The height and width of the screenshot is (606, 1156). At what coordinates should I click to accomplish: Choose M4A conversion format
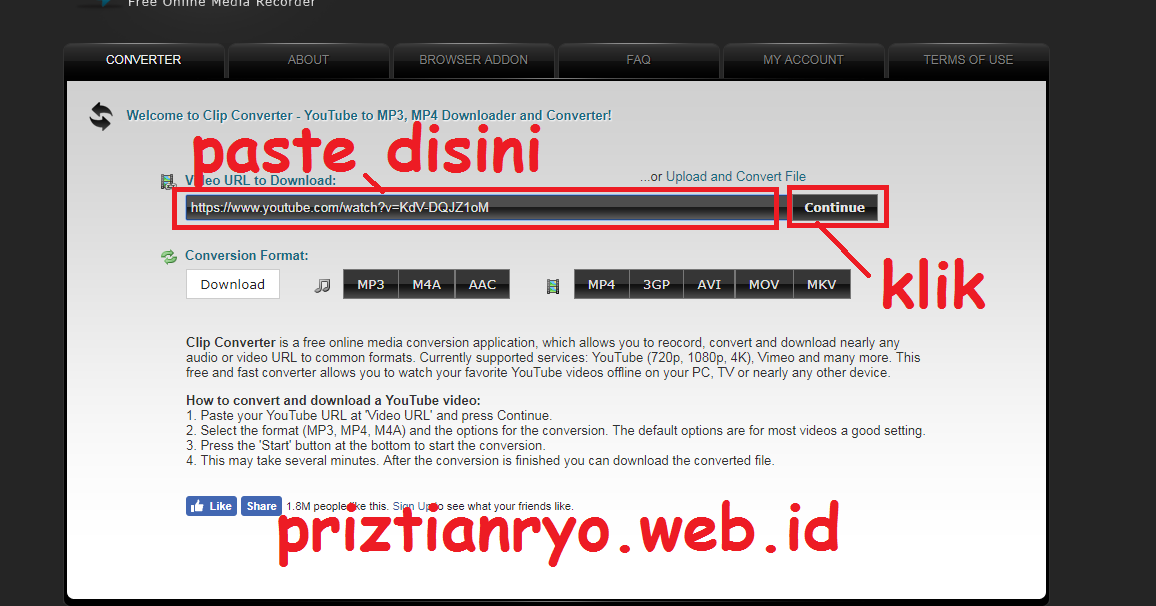[426, 285]
